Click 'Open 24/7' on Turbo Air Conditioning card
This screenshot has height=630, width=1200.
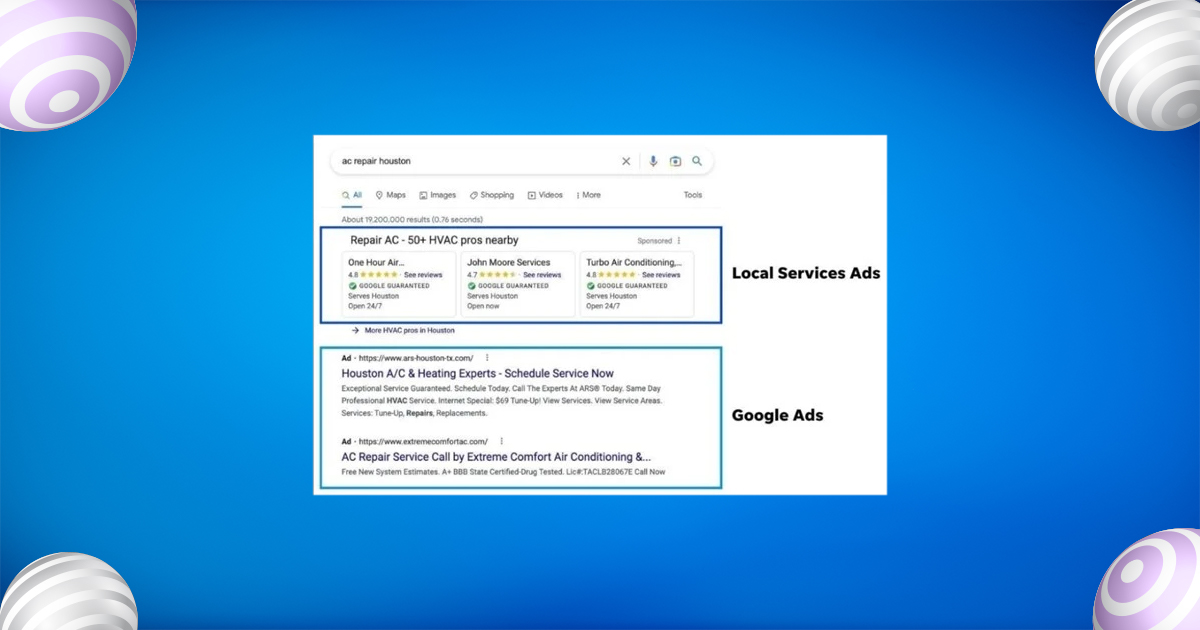click(603, 306)
